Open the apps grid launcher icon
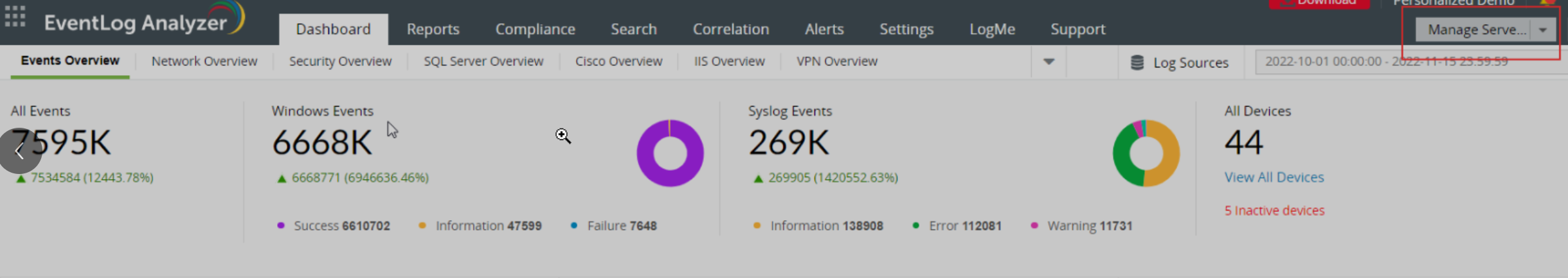The image size is (1568, 278). pos(15,16)
